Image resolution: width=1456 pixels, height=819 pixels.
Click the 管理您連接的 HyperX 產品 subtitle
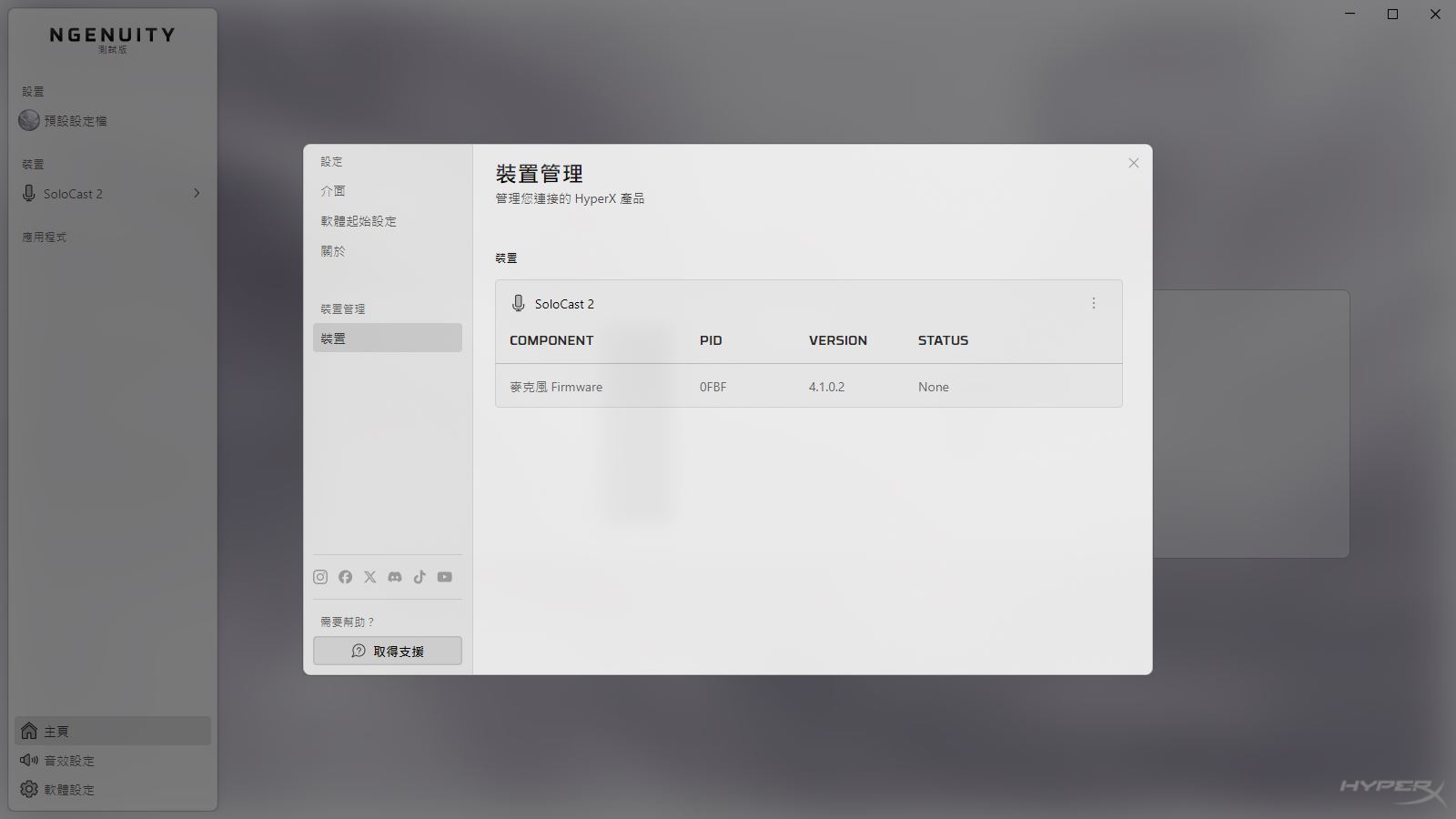(x=570, y=198)
